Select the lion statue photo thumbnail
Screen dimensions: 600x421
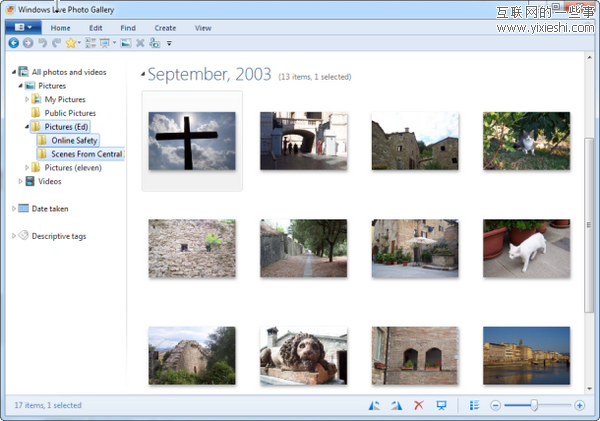[x=303, y=355]
